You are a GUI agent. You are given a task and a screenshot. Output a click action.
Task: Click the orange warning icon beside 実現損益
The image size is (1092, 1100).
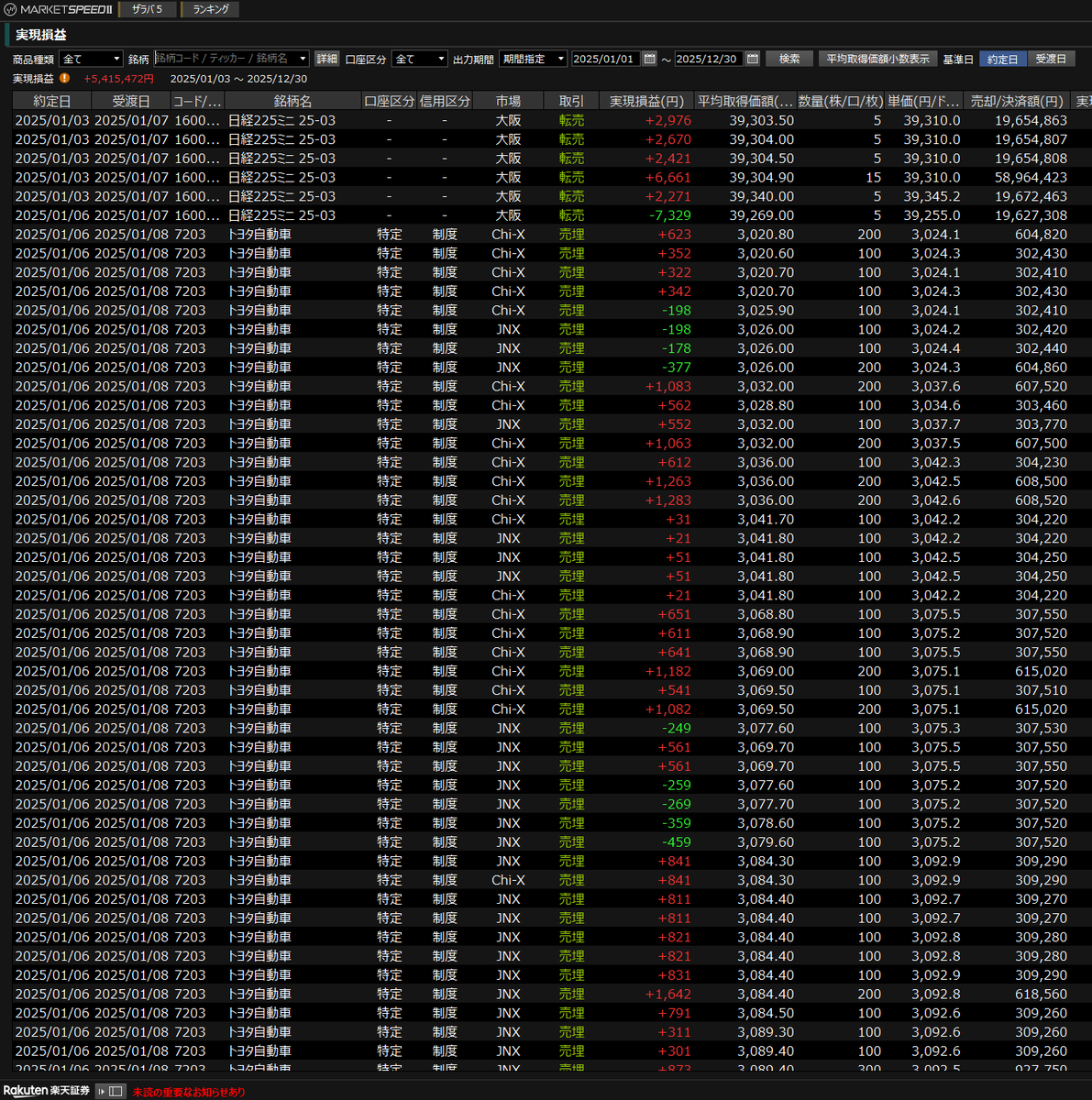[64, 79]
